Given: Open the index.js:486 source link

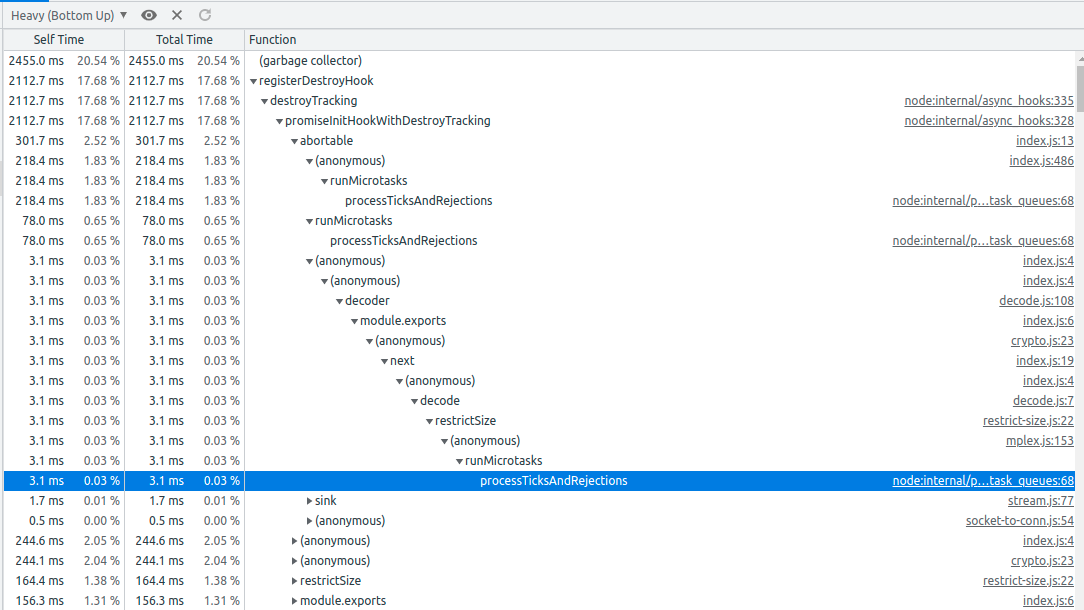Looking at the screenshot, I should point(1041,161).
